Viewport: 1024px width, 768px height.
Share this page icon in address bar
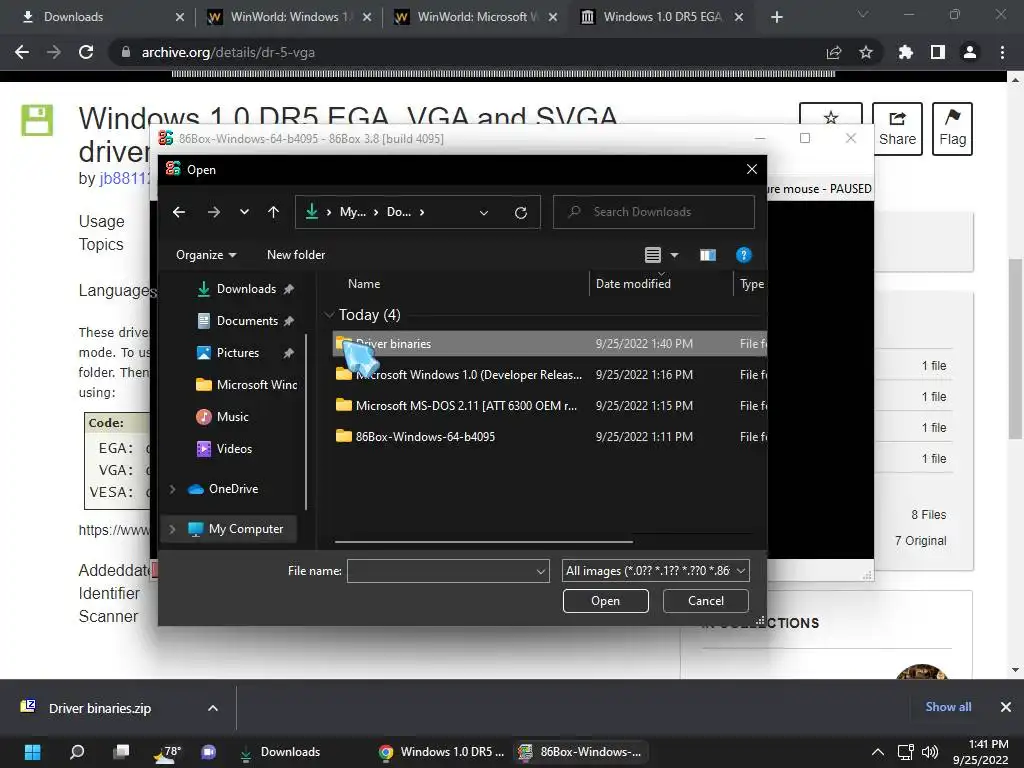(834, 52)
